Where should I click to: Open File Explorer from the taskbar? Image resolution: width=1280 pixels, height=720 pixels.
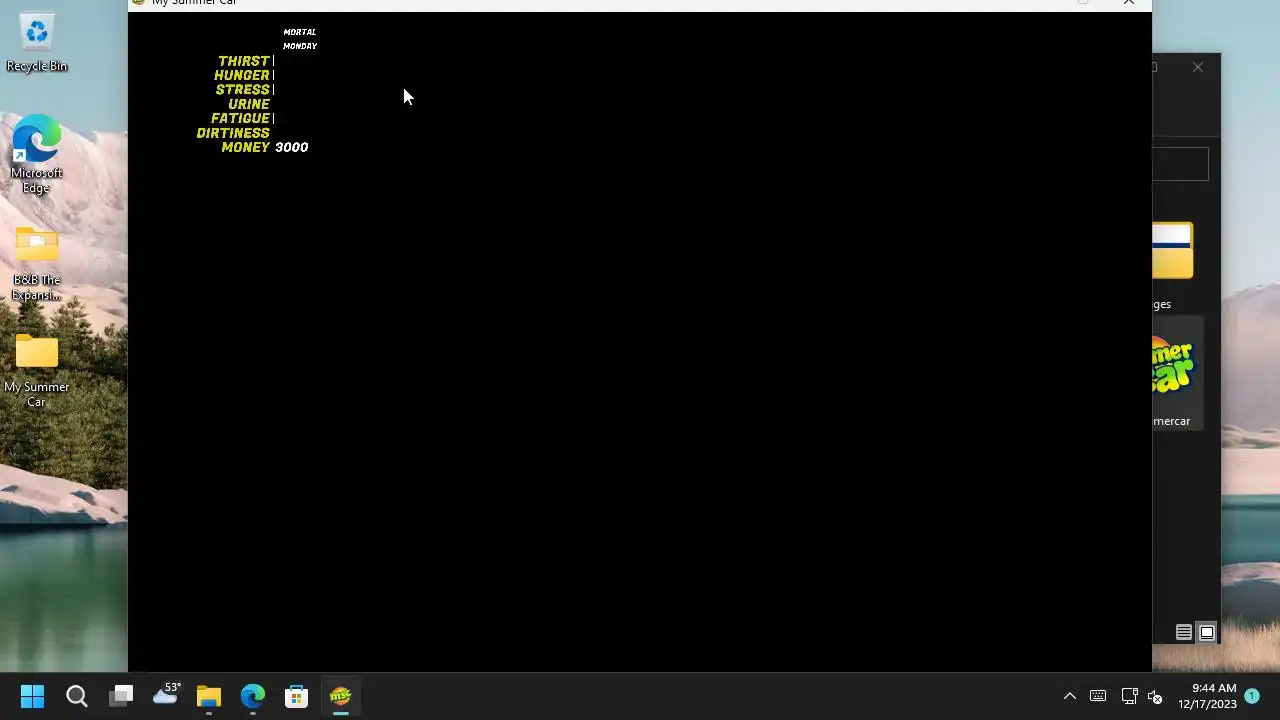pos(209,696)
